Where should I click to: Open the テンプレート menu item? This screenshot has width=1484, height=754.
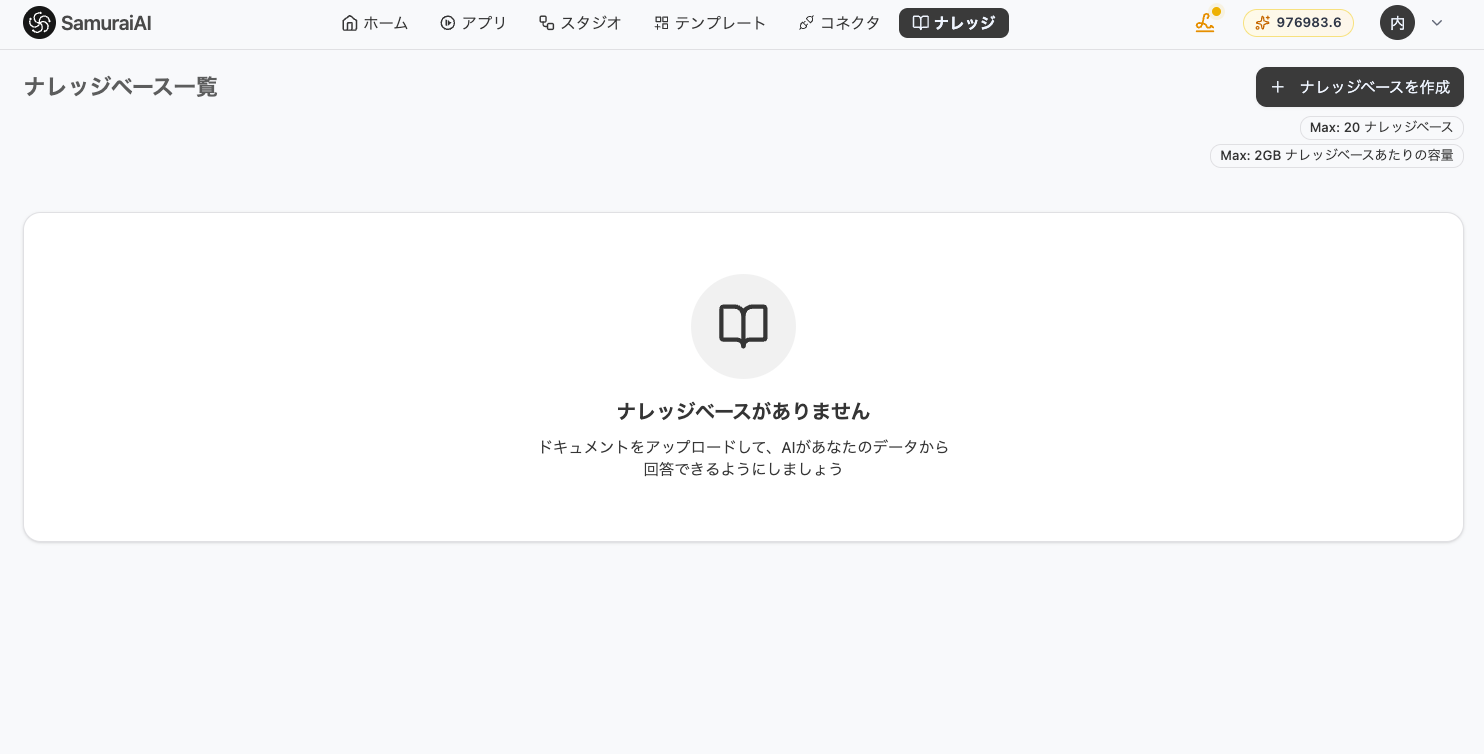(710, 22)
